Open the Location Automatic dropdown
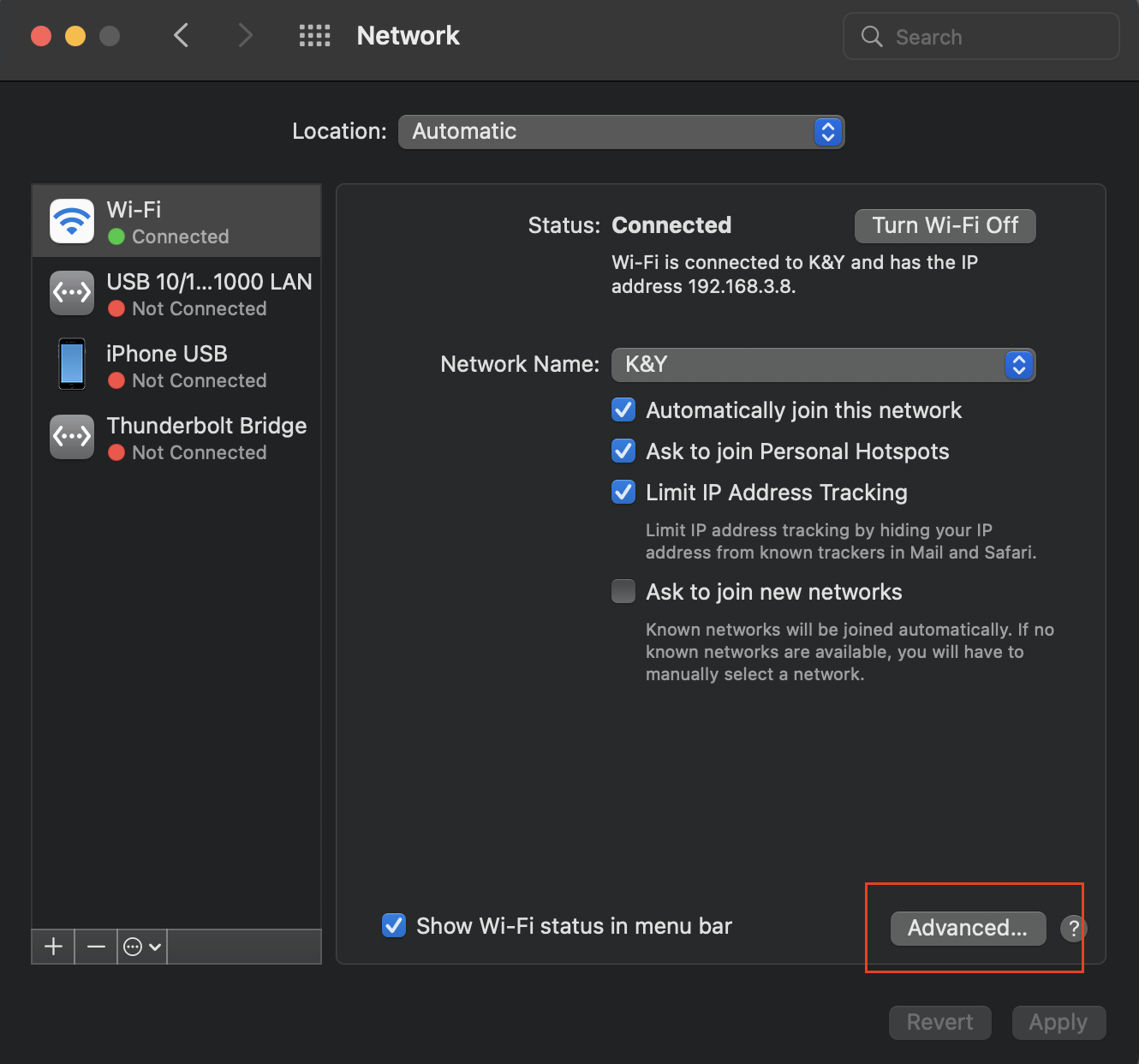 622,132
